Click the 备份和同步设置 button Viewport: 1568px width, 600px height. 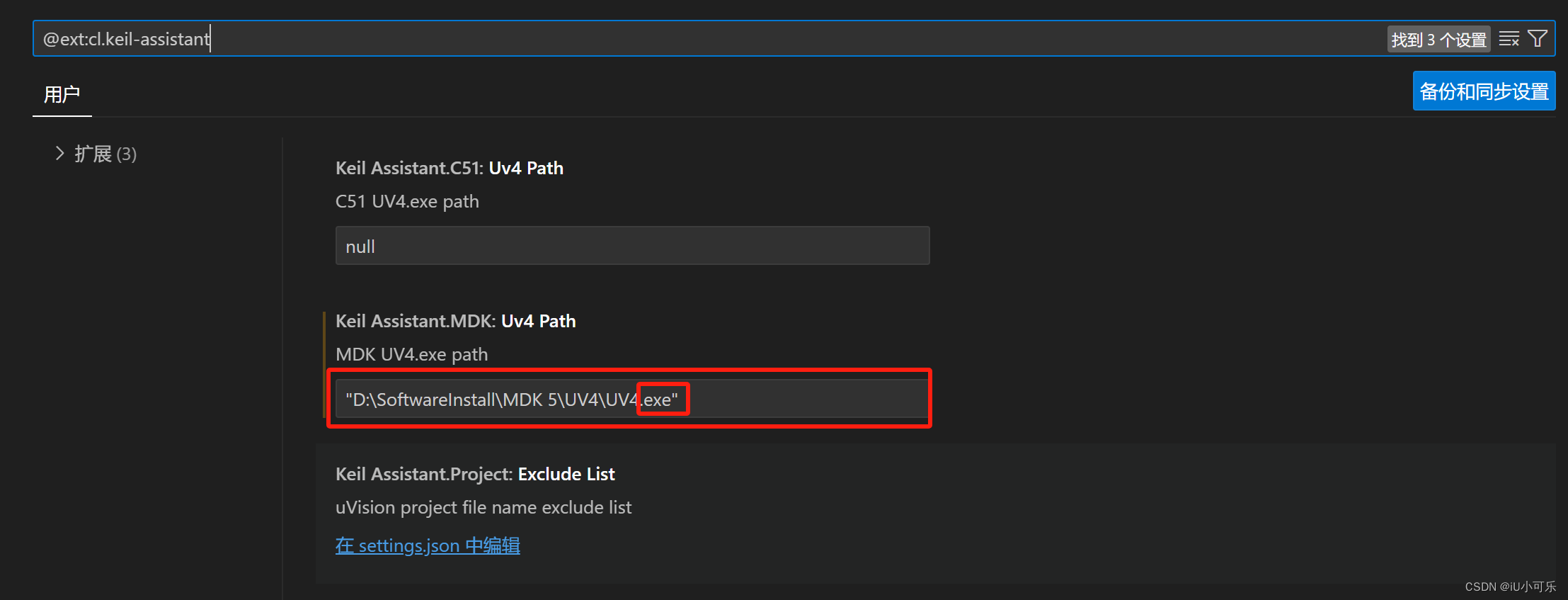(1483, 91)
